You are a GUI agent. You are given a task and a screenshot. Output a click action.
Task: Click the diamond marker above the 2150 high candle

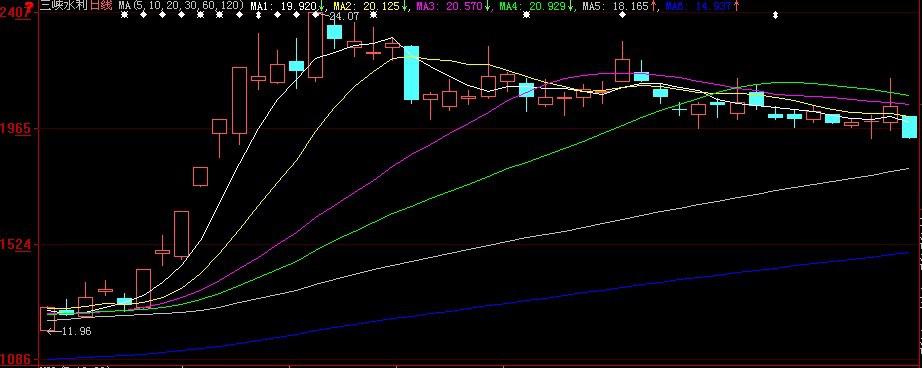(x=622, y=15)
